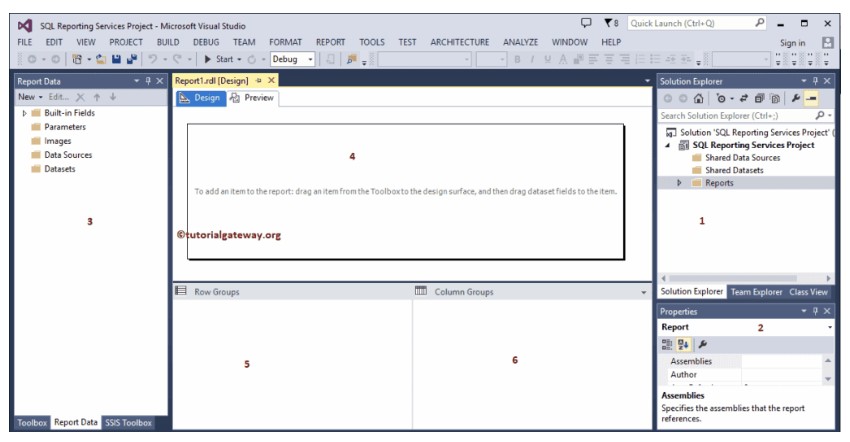Select the Shared Data Sources folder
This screenshot has height=442, width=850.
coord(742,158)
